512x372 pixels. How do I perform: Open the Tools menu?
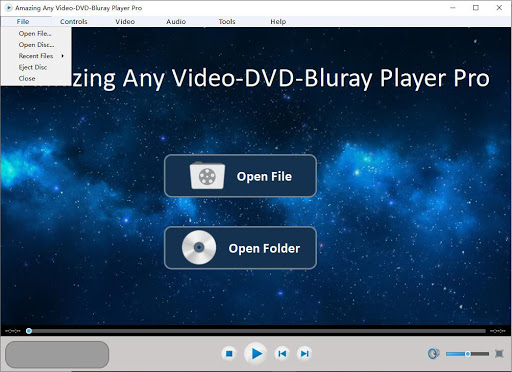pyautogui.click(x=227, y=22)
